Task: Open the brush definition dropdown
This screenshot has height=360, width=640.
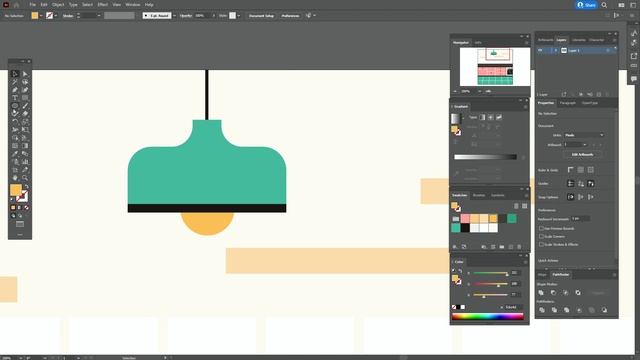Action: (x=174, y=16)
